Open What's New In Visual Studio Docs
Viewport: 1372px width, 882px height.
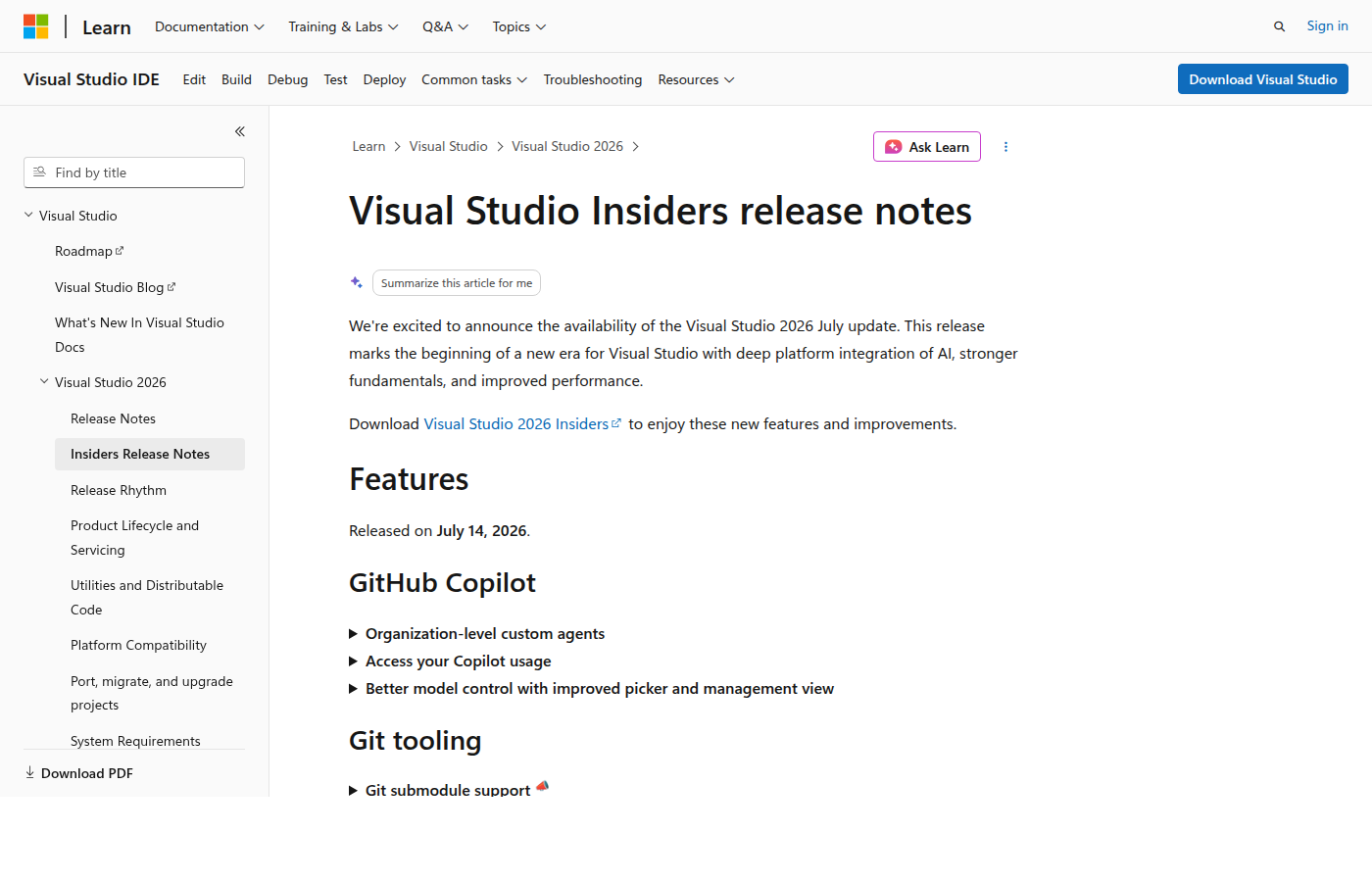click(139, 334)
